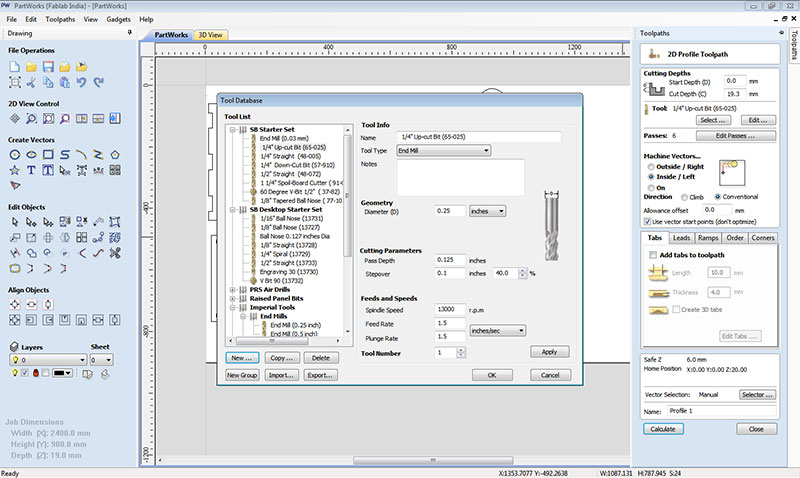This screenshot has height=478, width=800.
Task: Select the Draw Circle tool
Action: [14, 155]
